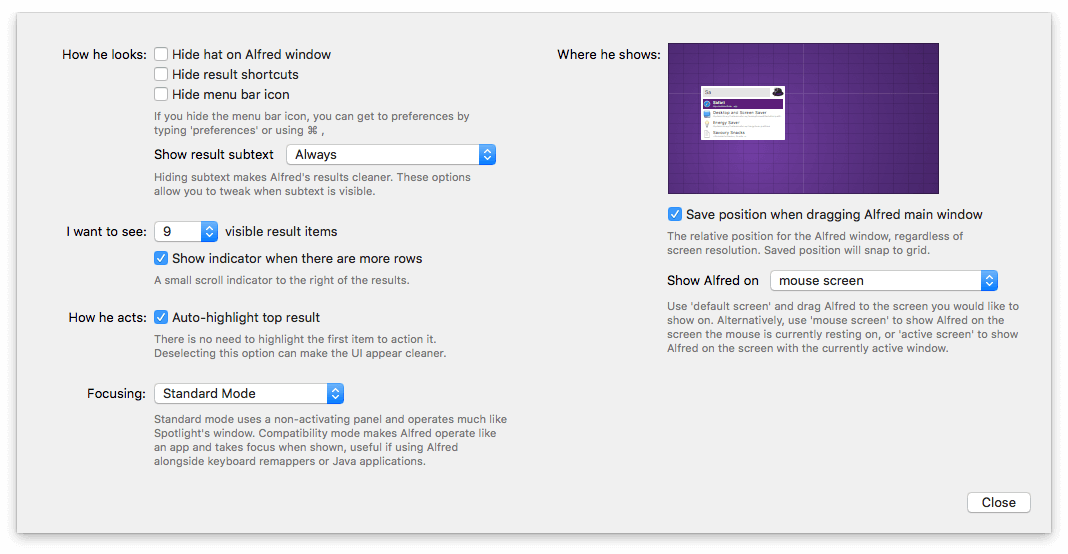Open the Show Alfred on screen dropdown

click(x=883, y=281)
